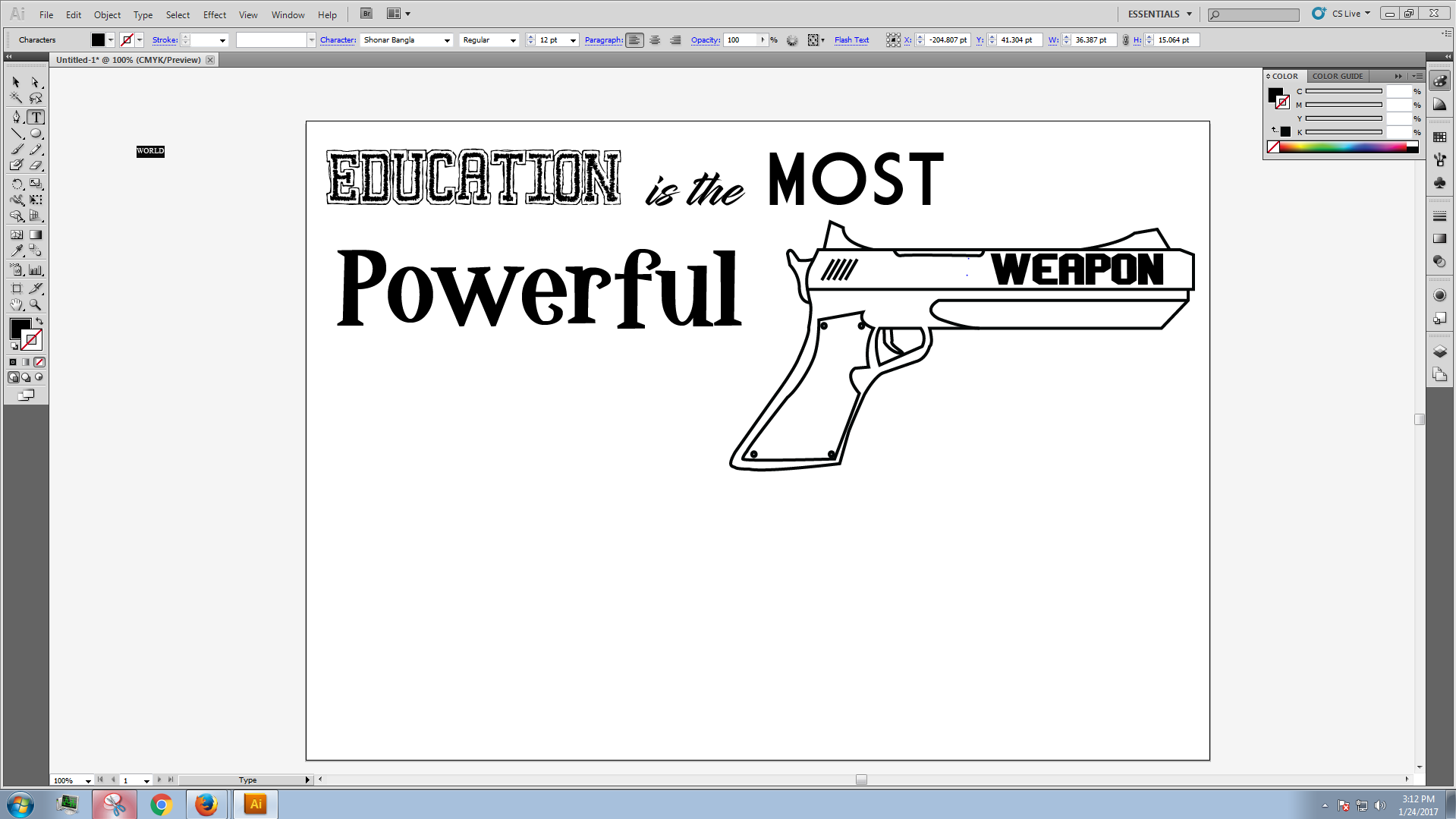Select the Type tool

[36, 118]
